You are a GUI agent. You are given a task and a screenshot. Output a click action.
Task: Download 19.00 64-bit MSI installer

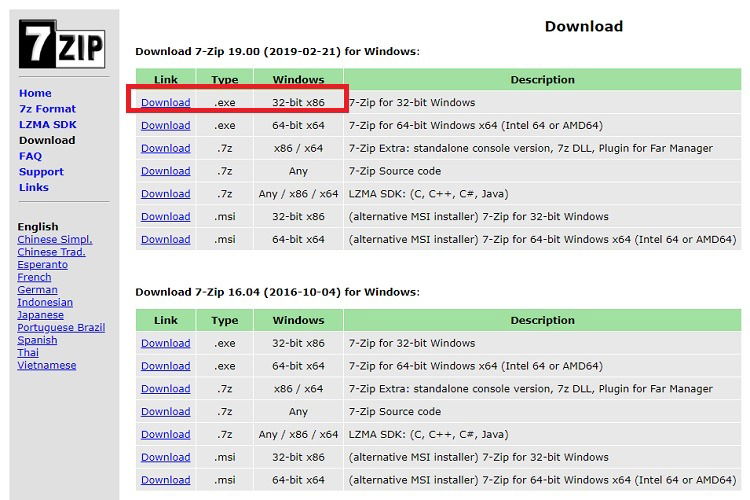[165, 239]
